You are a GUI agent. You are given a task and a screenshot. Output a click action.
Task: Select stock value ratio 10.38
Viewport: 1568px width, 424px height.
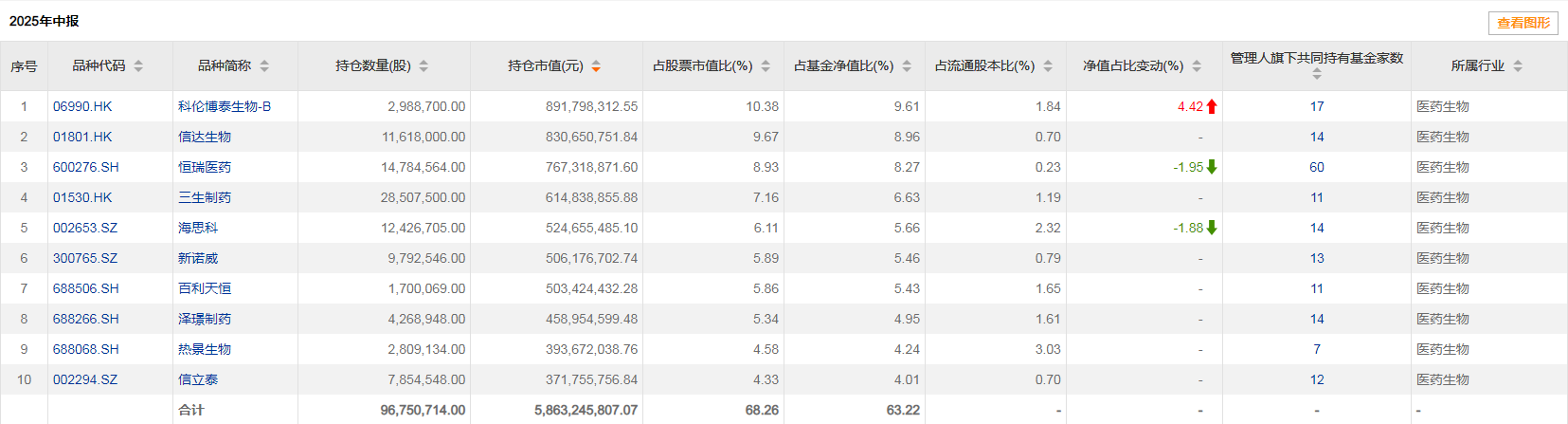[762, 106]
